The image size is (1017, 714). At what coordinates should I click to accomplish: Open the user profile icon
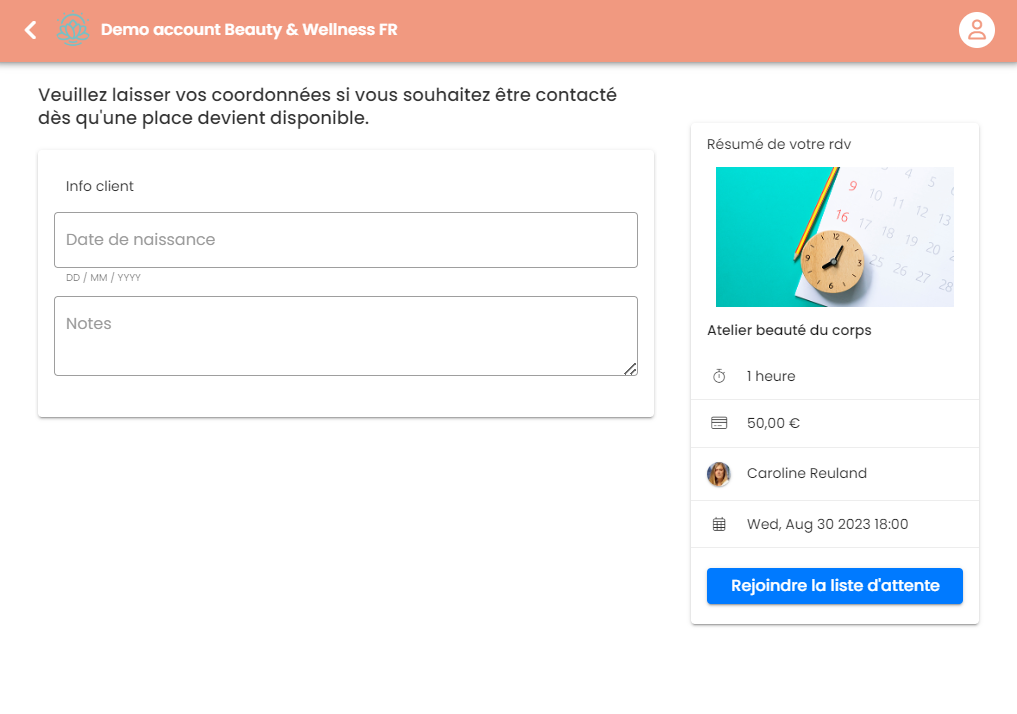pyautogui.click(x=976, y=30)
